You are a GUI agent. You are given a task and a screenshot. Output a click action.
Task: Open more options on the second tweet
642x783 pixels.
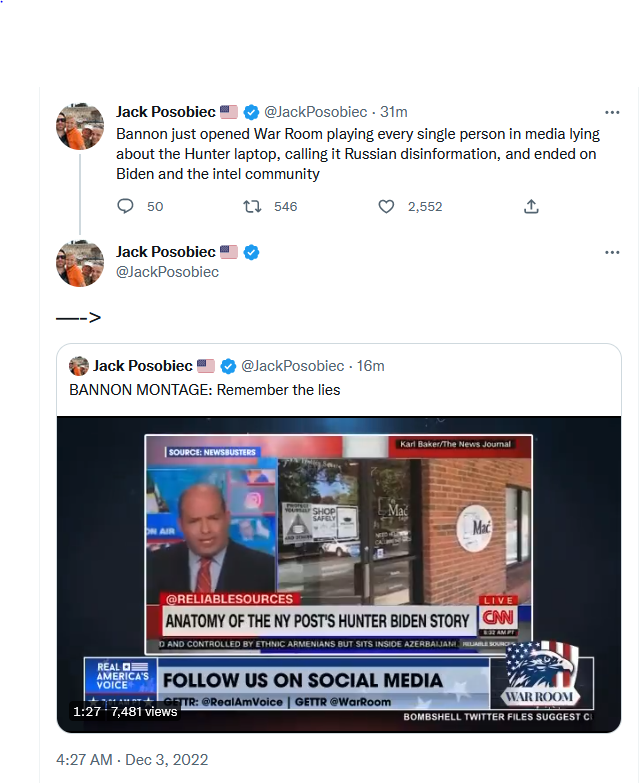tap(612, 252)
